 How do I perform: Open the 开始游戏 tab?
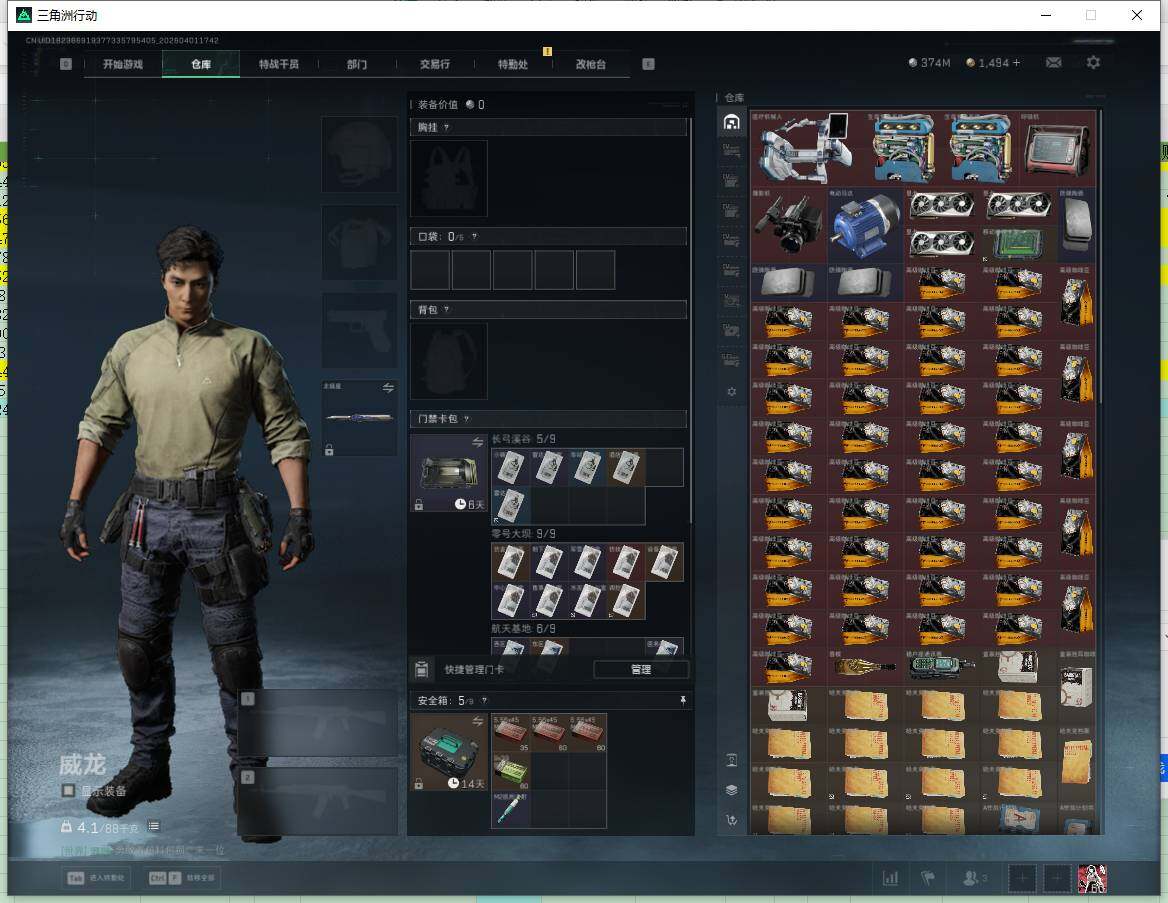coord(123,64)
